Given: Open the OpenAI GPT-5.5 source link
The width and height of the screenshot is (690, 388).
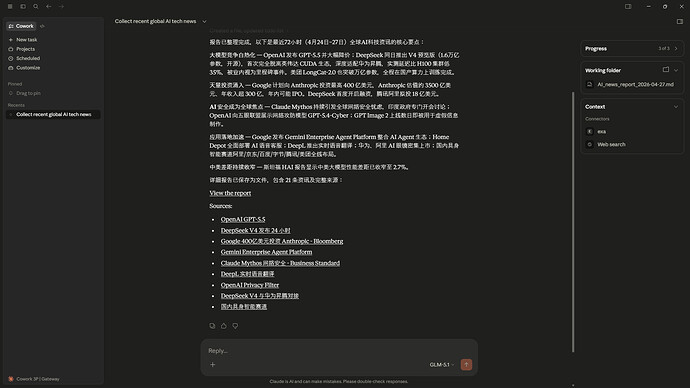Looking at the screenshot, I should (243, 220).
